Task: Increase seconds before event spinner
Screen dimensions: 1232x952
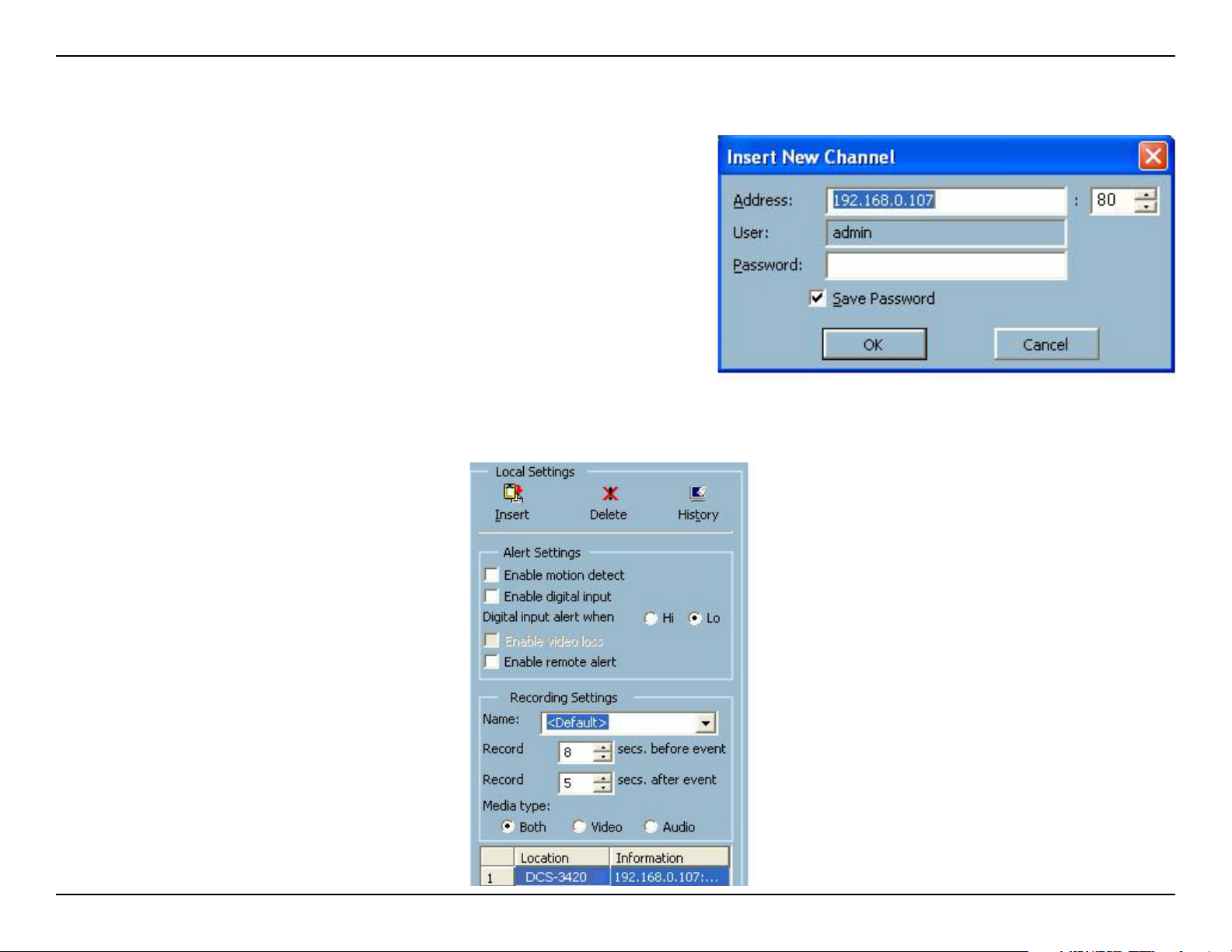Action: 602,748
